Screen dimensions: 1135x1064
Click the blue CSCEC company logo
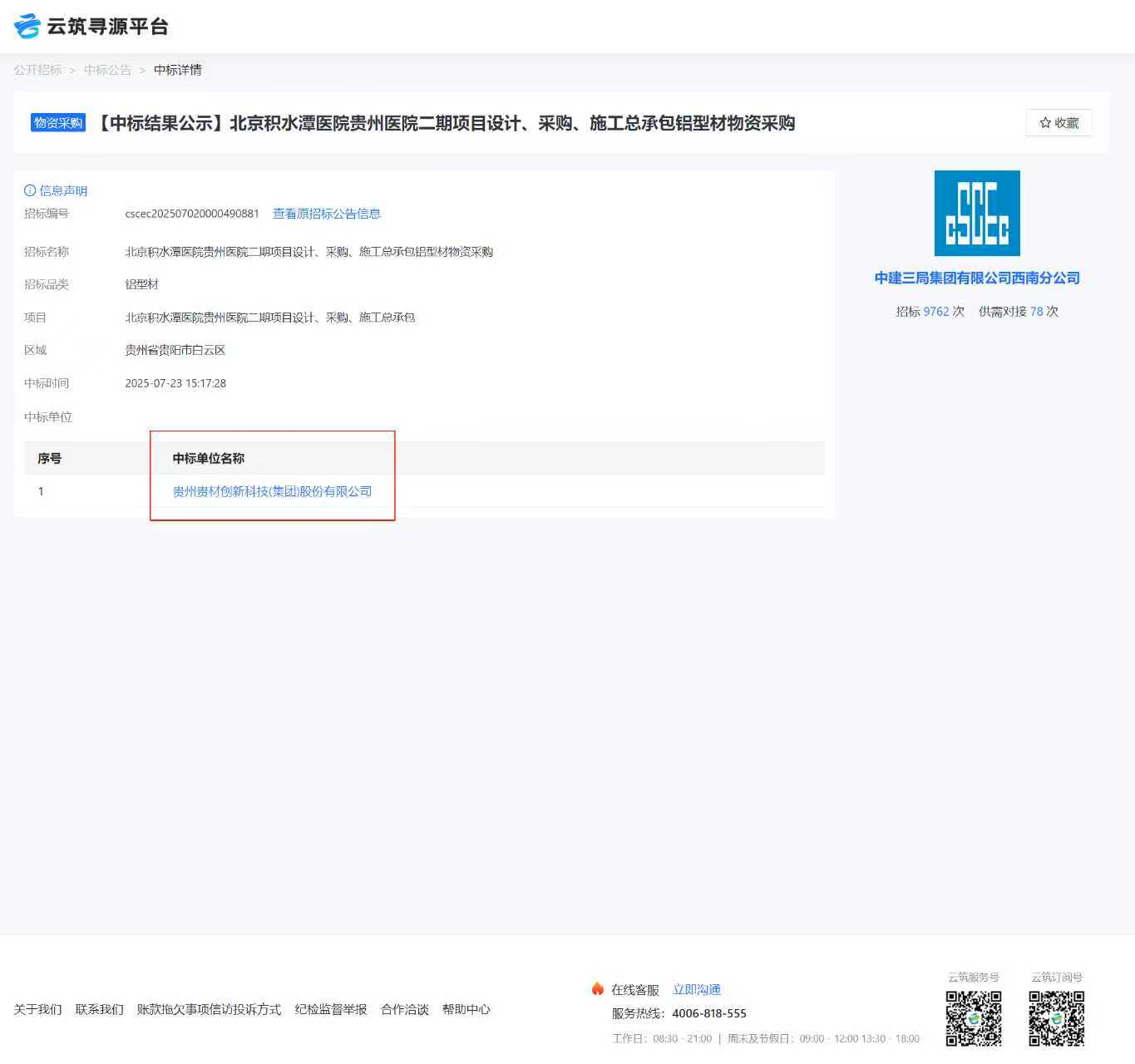click(977, 214)
